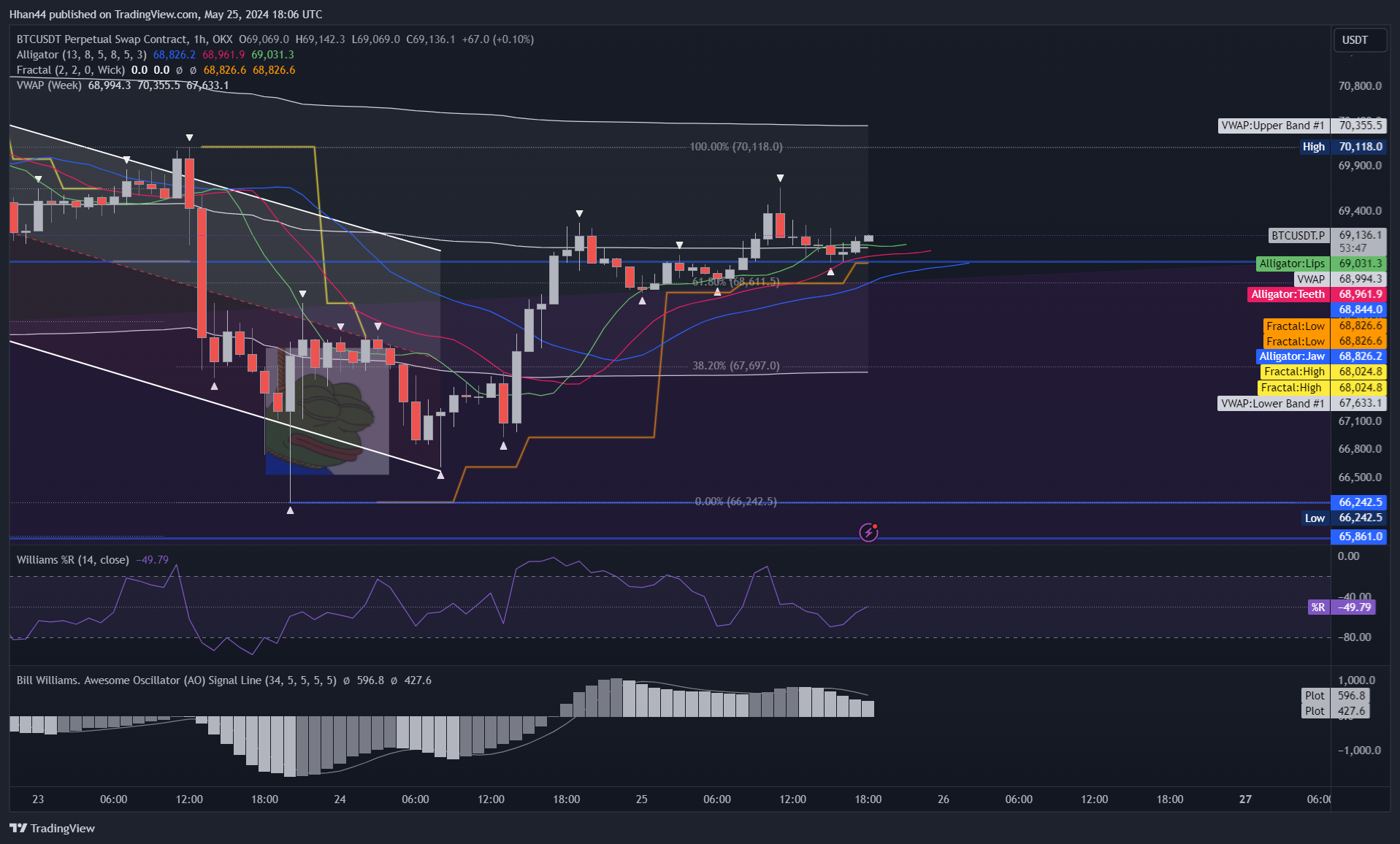Click the 69,900.0 price scale value

[1360, 166]
